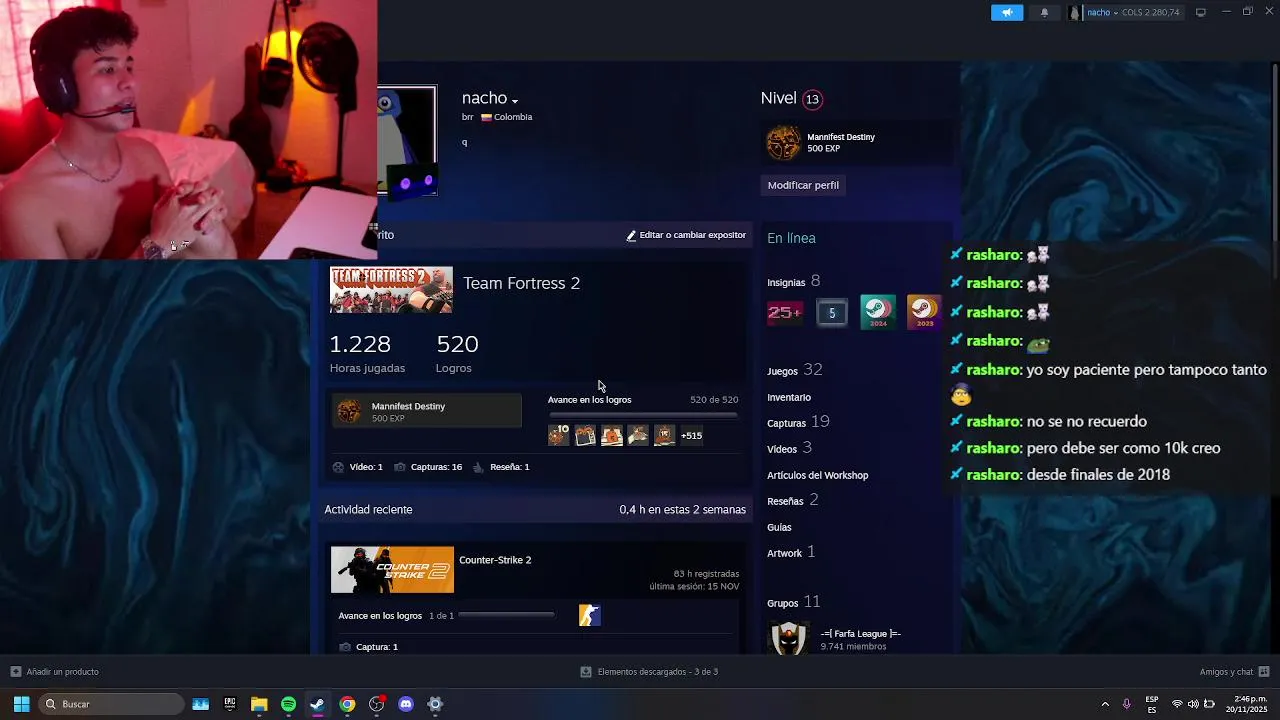1280x720 pixels.
Task: Open the Farfa League group name
Action: click(861, 634)
